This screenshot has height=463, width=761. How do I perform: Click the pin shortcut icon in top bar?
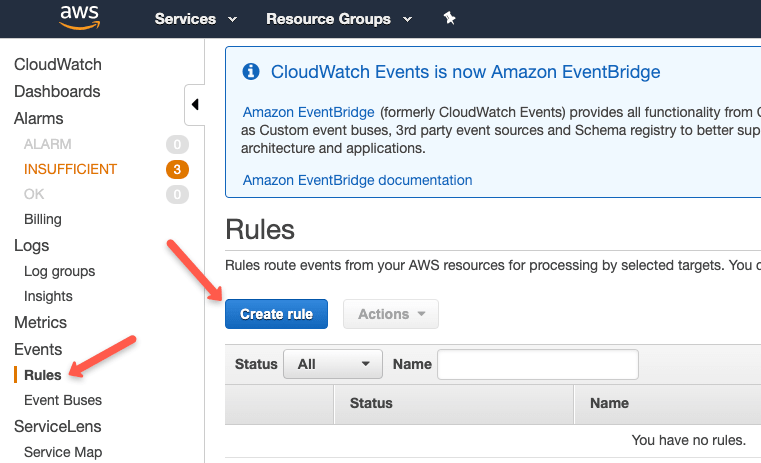pos(449,18)
